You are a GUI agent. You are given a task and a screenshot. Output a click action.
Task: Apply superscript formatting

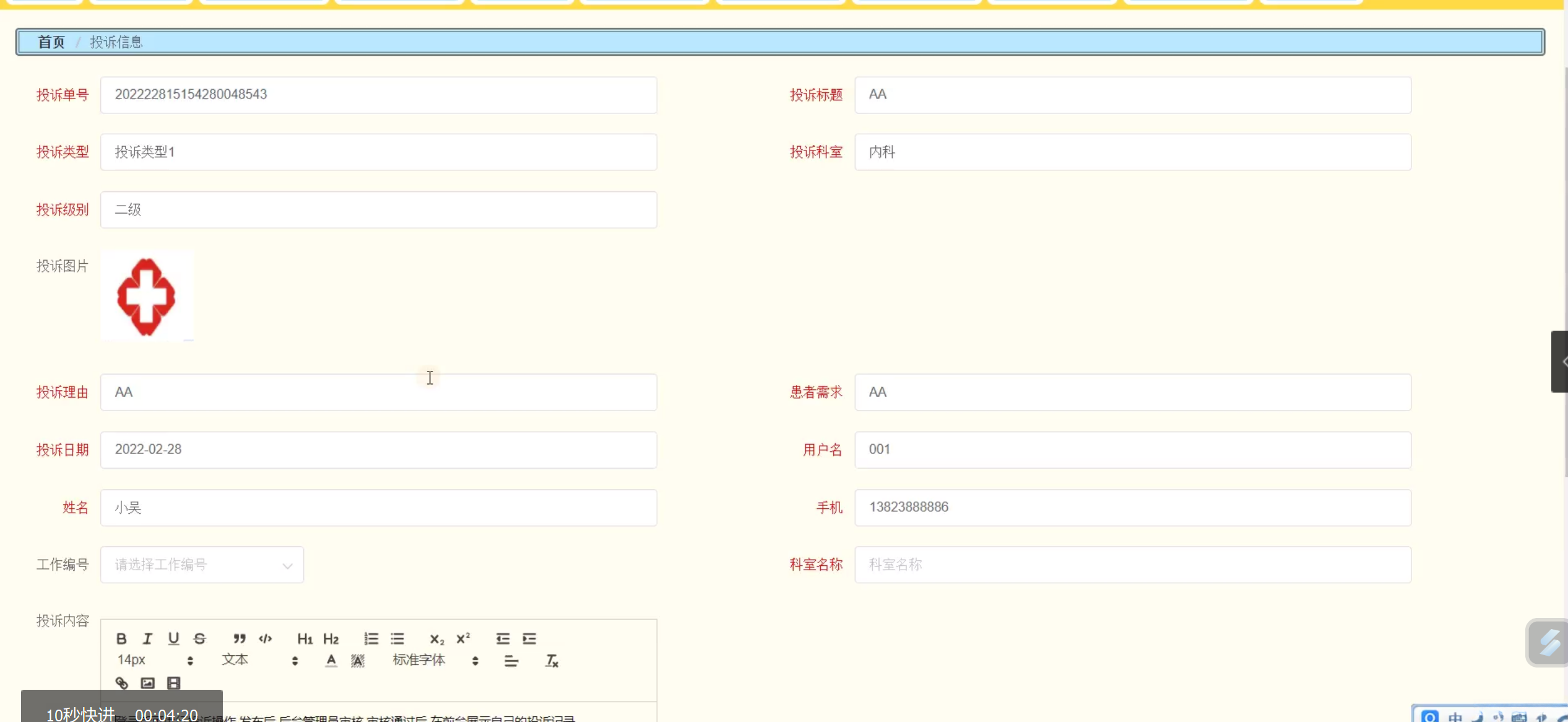coord(463,638)
